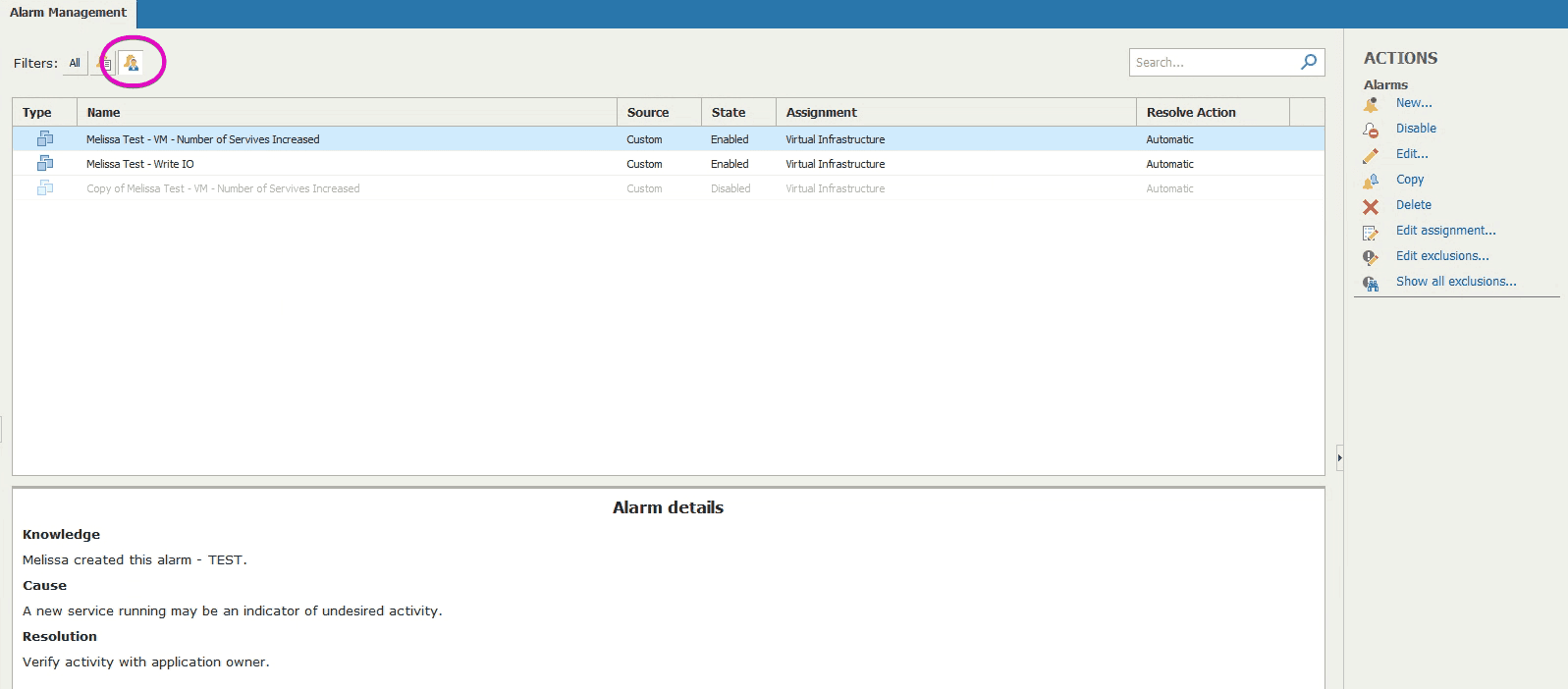This screenshot has height=689, width=1568.
Task: Click the Cause heading
Action: [x=44, y=585]
